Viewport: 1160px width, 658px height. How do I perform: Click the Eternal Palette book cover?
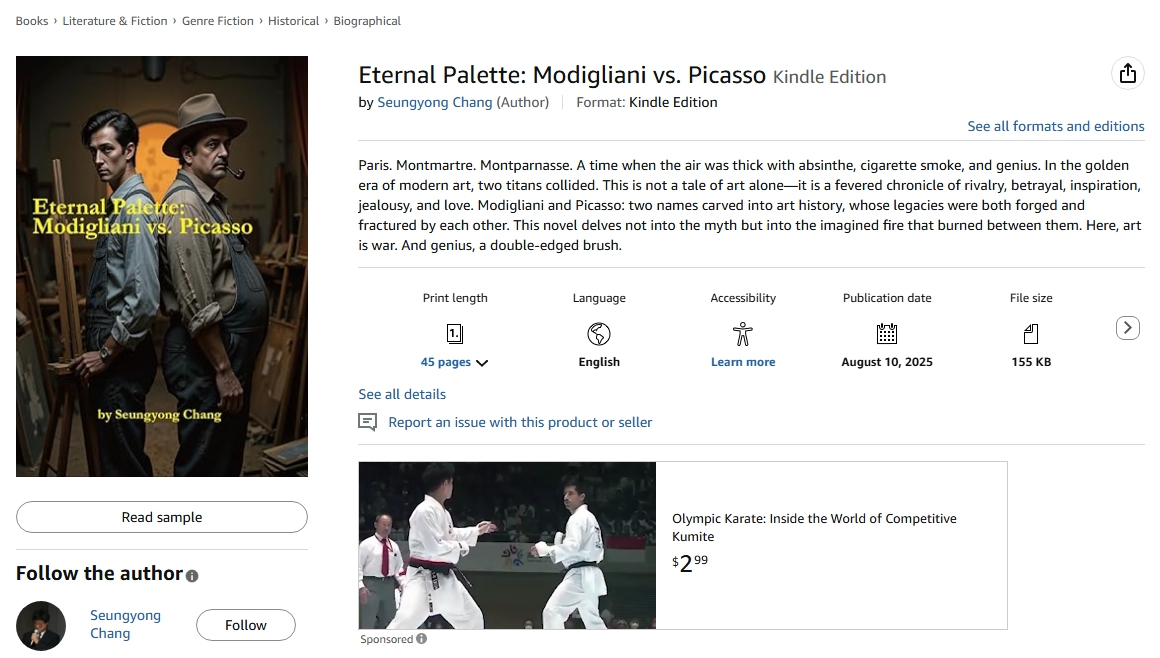point(162,266)
